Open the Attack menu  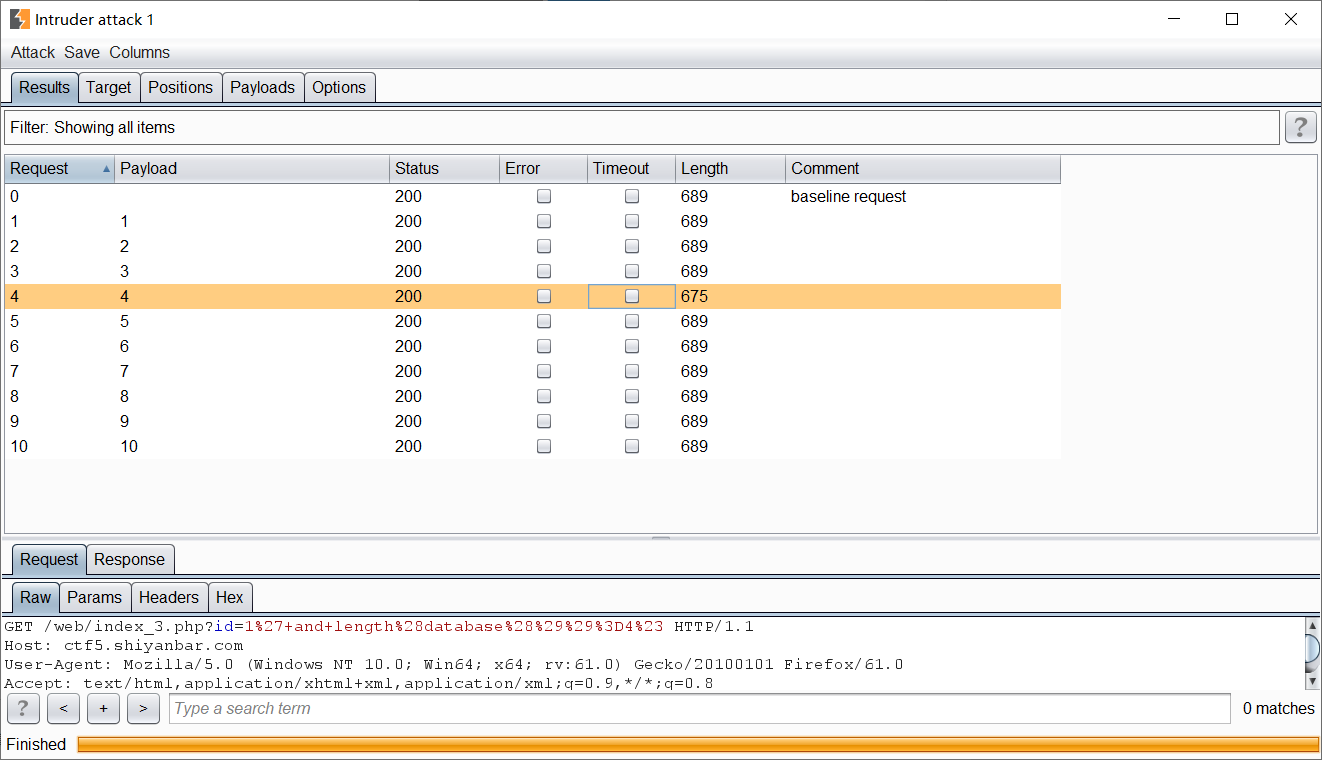click(33, 53)
